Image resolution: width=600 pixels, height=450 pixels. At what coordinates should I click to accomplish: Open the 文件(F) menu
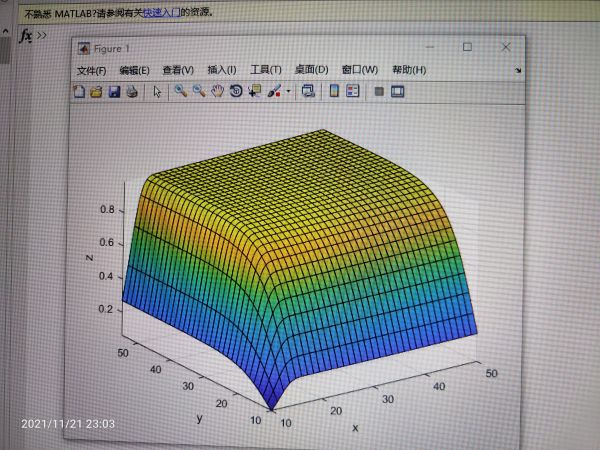91,70
